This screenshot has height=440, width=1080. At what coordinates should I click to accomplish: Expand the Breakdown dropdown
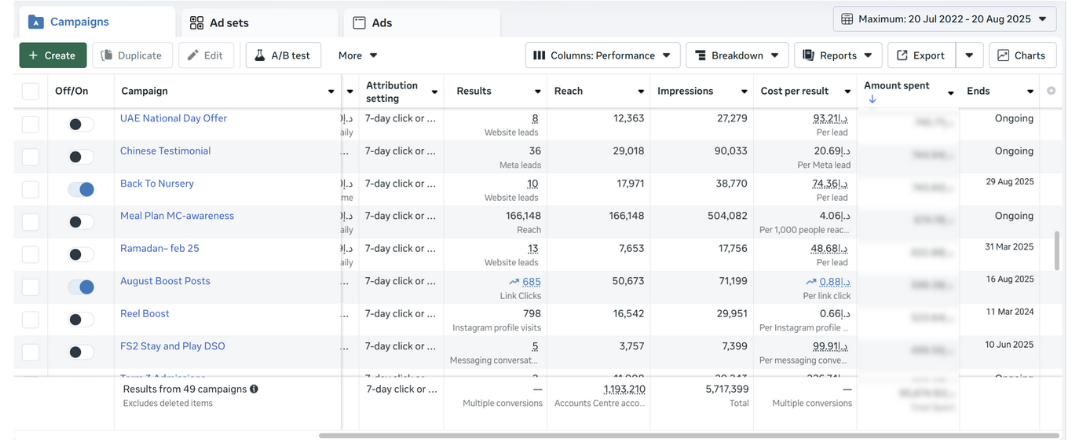click(x=737, y=56)
